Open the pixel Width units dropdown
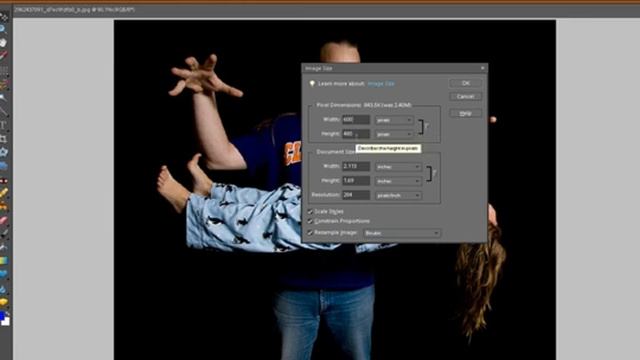This screenshot has height=360, width=640. pos(394,120)
